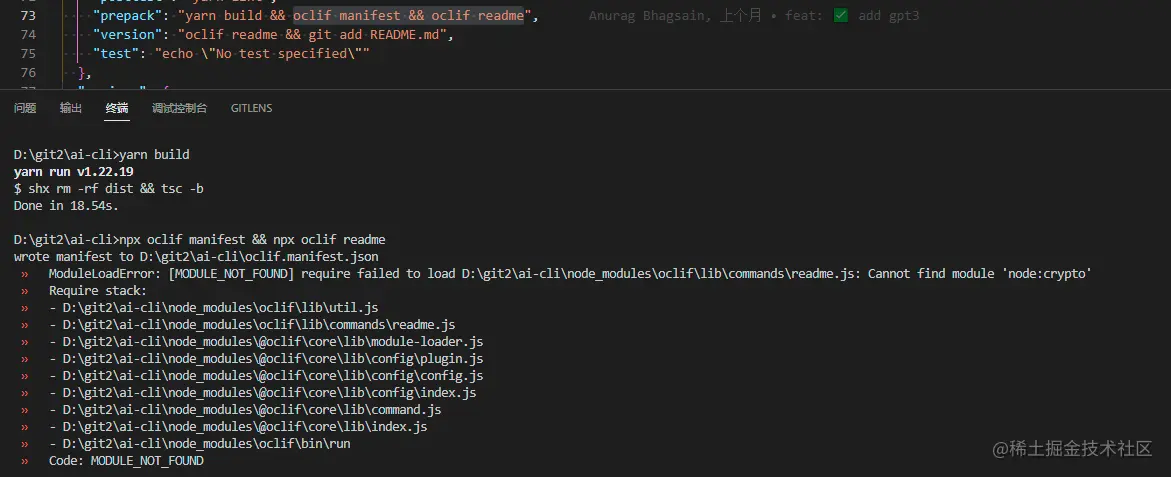This screenshot has height=477, width=1171.
Task: Click the core\lib\index.js stack path
Action: pos(245,427)
